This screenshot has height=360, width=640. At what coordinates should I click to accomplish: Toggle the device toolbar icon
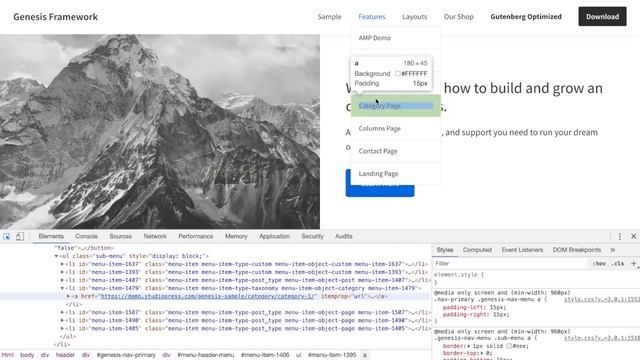tap(20, 236)
